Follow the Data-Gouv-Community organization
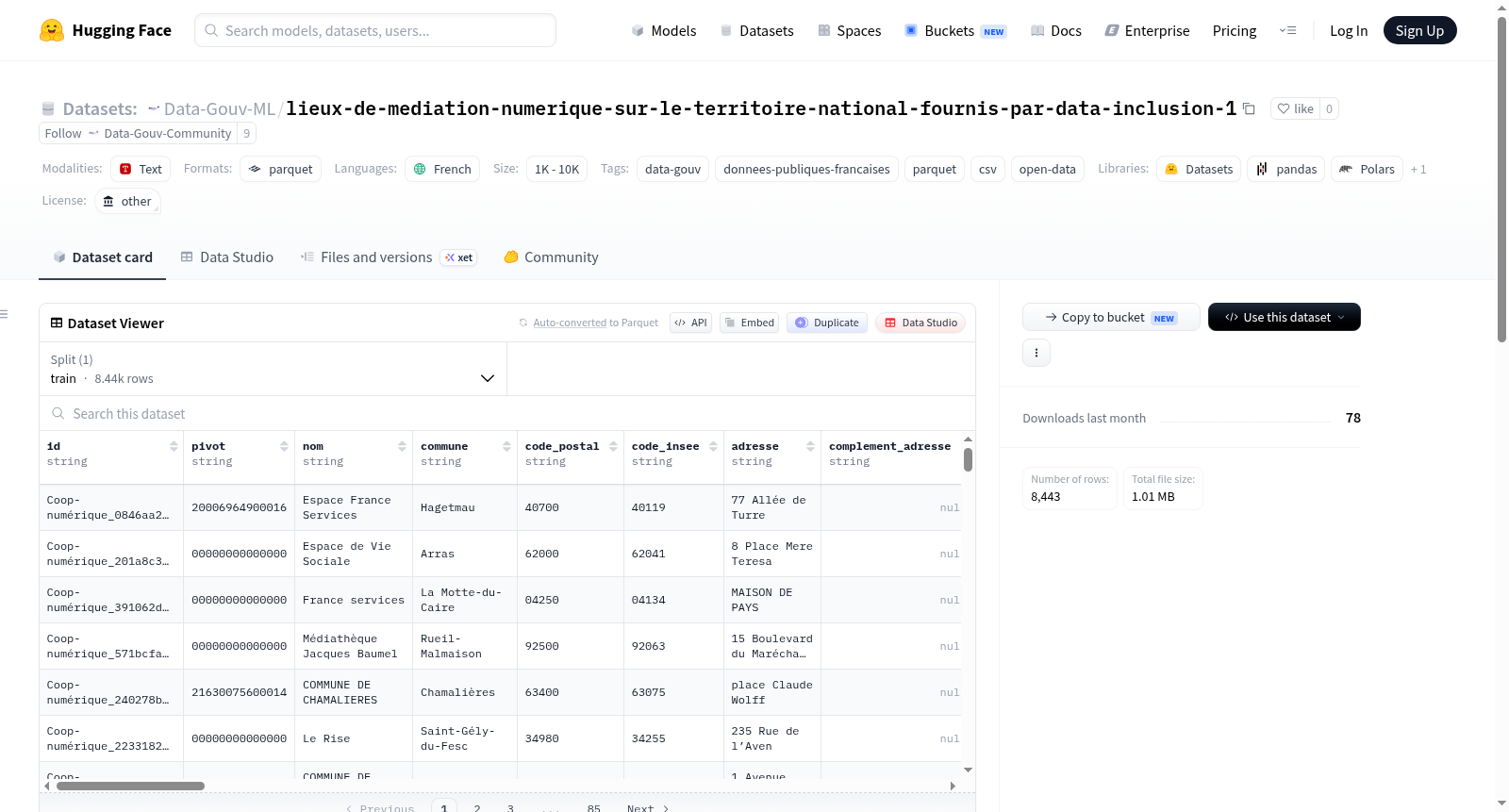Viewport: 1509px width, 812px height. click(x=138, y=134)
